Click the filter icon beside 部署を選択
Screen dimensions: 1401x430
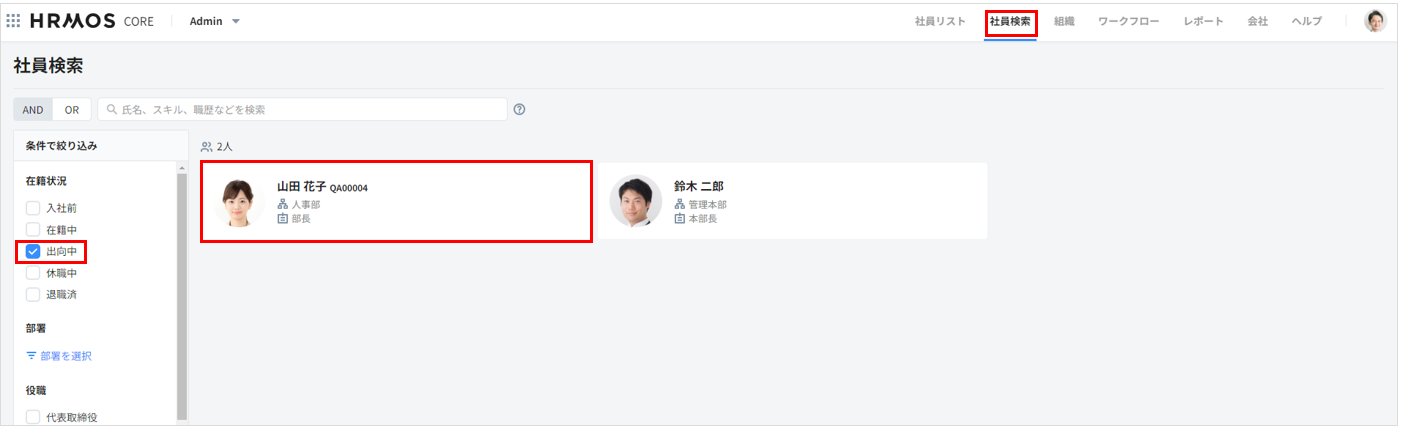(31, 356)
